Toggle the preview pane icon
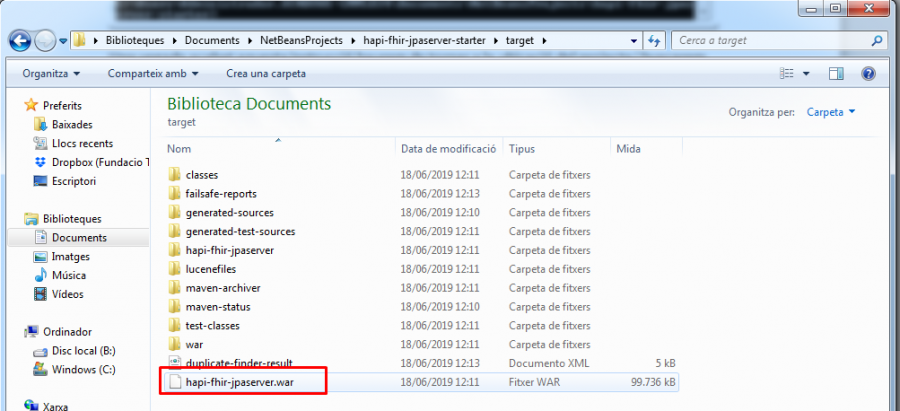This screenshot has height=411, width=900. (836, 74)
